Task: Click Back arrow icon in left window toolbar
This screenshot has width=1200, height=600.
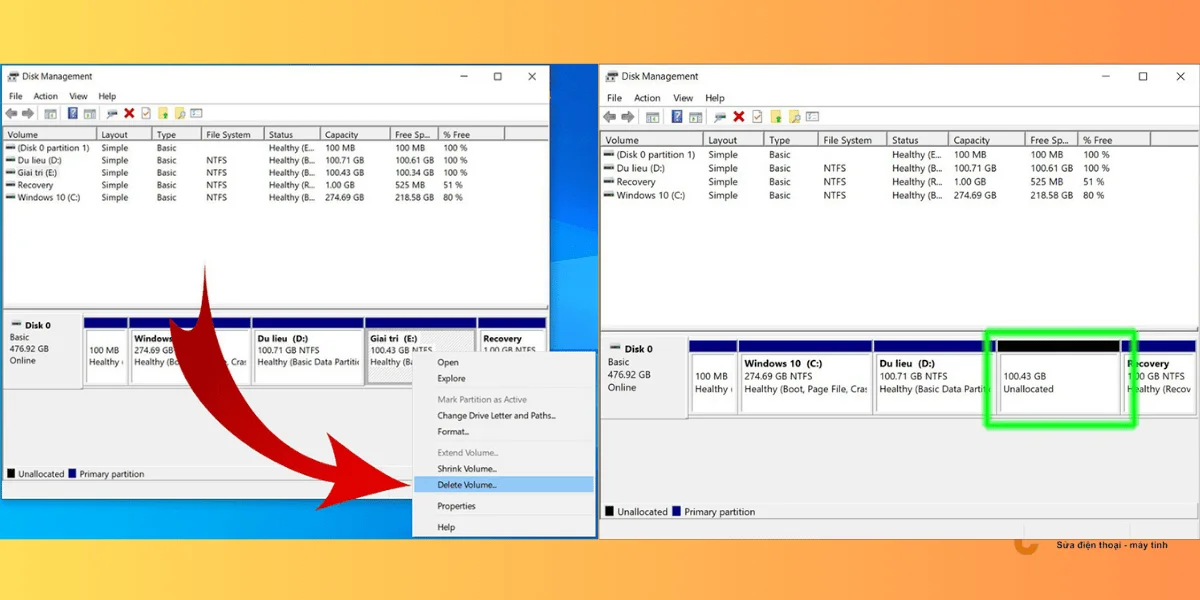Action: (x=13, y=114)
